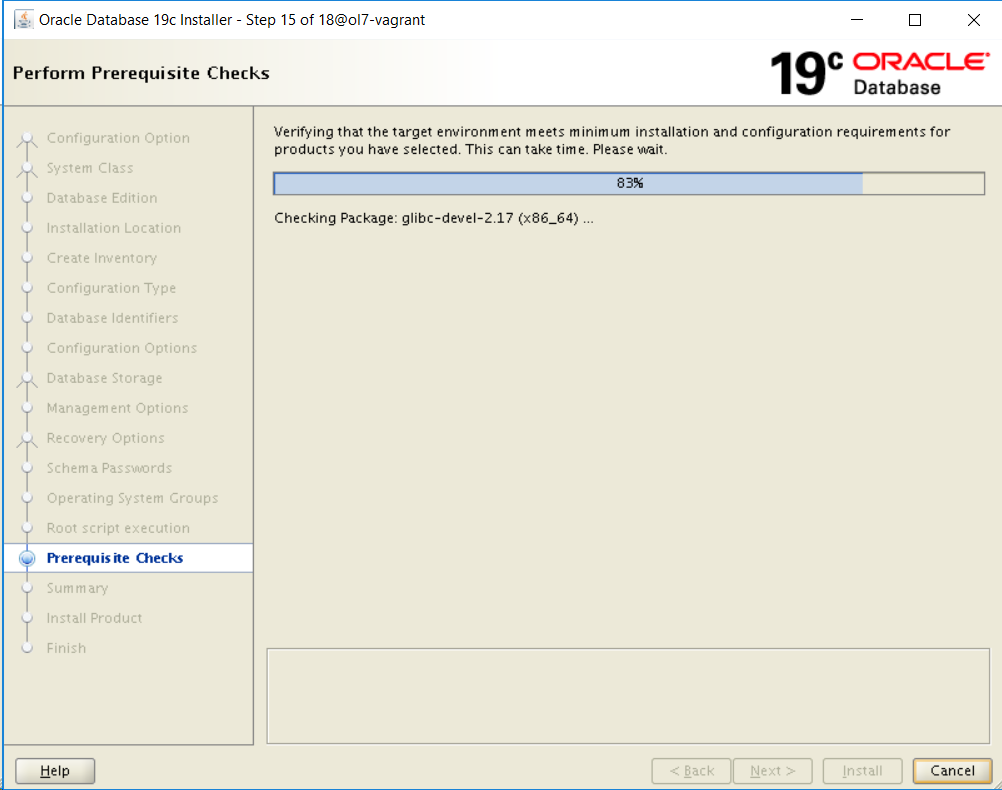Select the Database Identifiers step
The width and height of the screenshot is (1002, 790).
pyautogui.click(x=112, y=318)
